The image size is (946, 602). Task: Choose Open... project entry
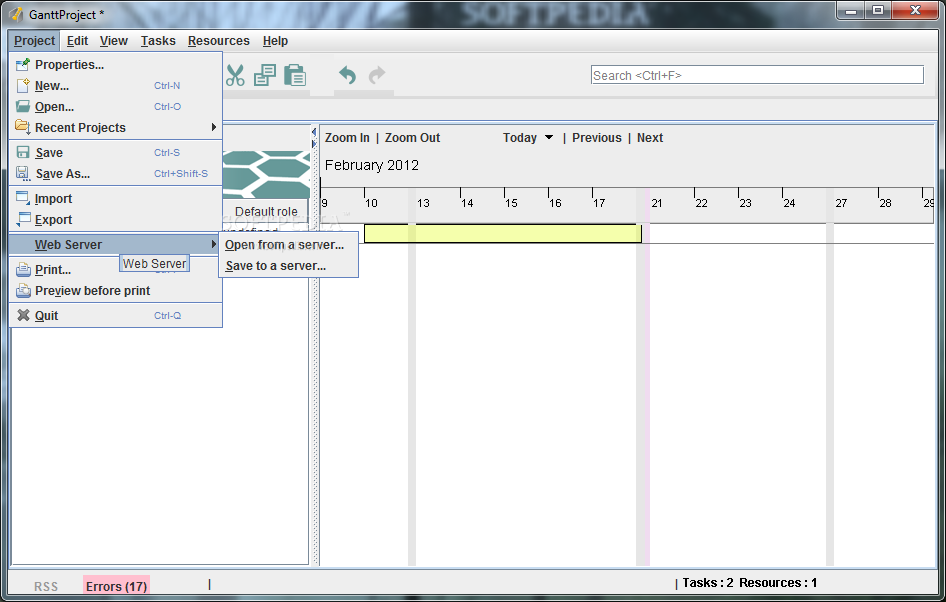click(x=116, y=107)
